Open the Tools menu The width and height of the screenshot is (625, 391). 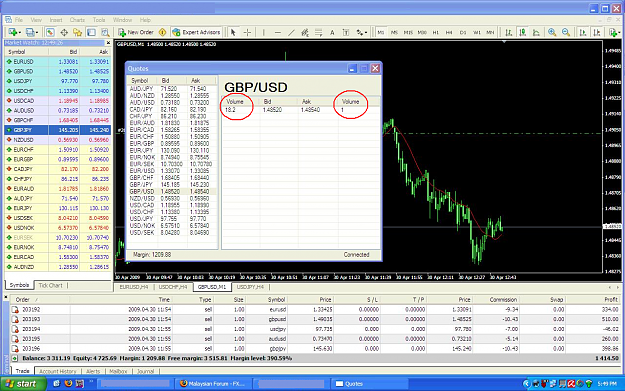[x=99, y=20]
